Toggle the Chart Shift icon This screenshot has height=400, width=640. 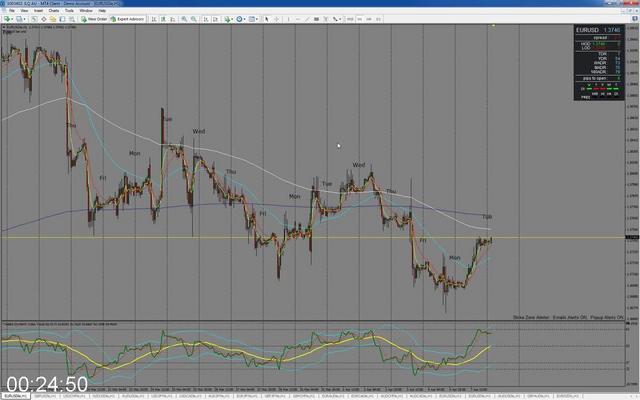[215, 19]
